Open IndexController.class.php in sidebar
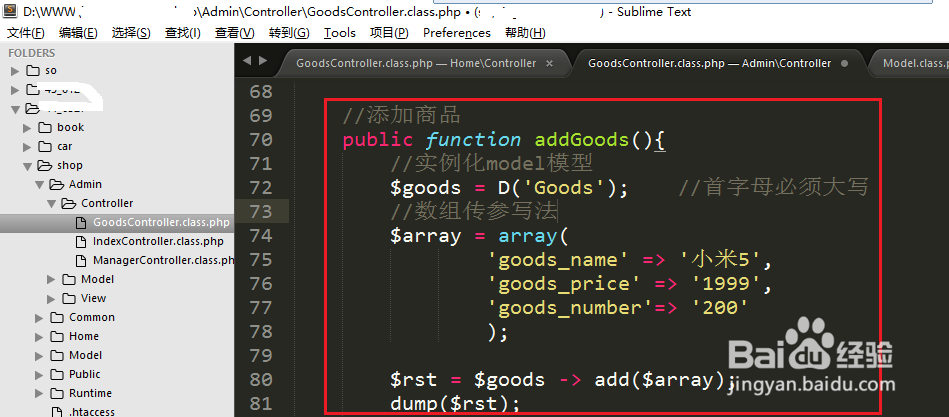Screen dimensions: 949x417 pyautogui.click(x=158, y=241)
